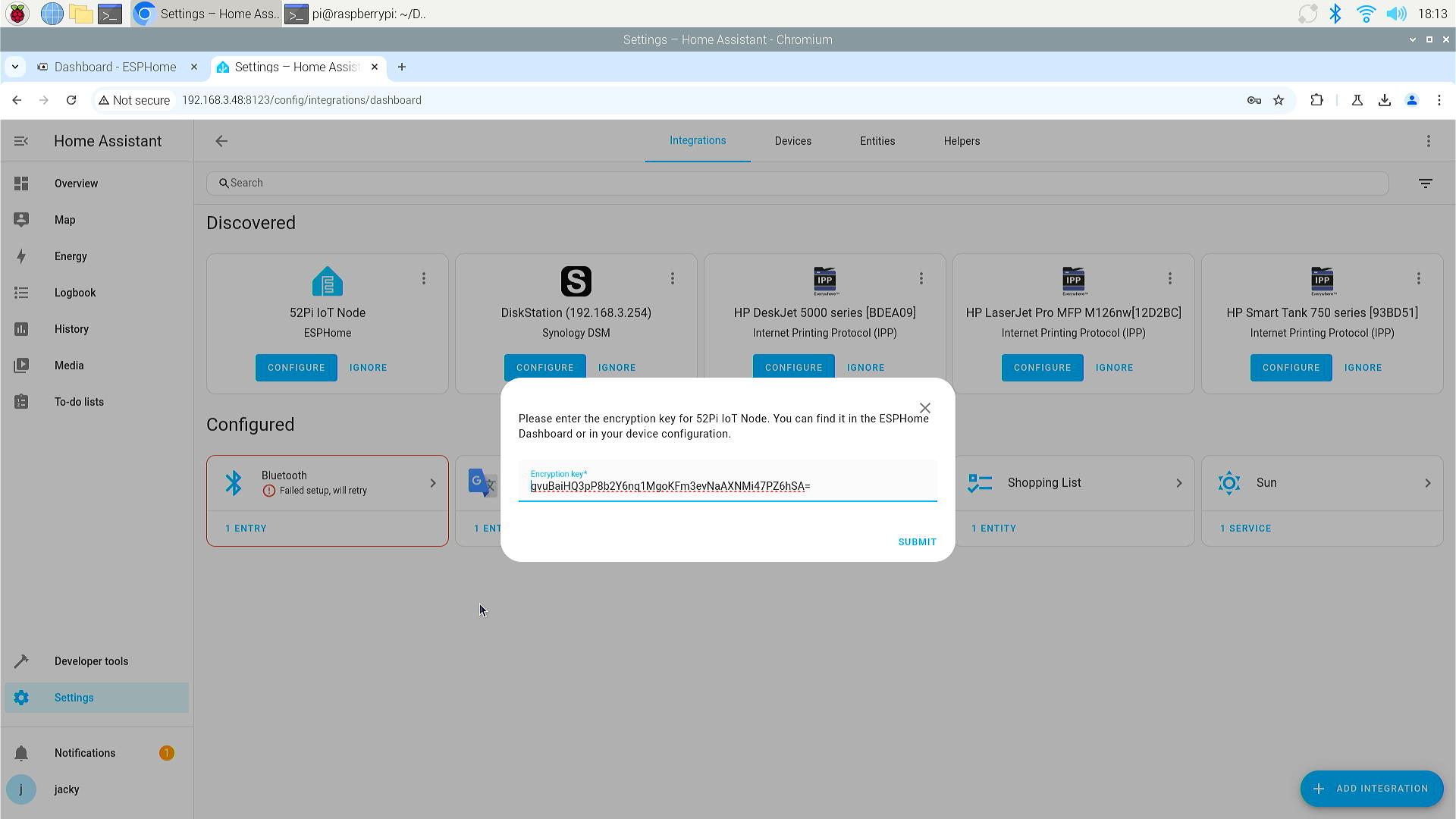Submit the encryption key

coord(918,542)
